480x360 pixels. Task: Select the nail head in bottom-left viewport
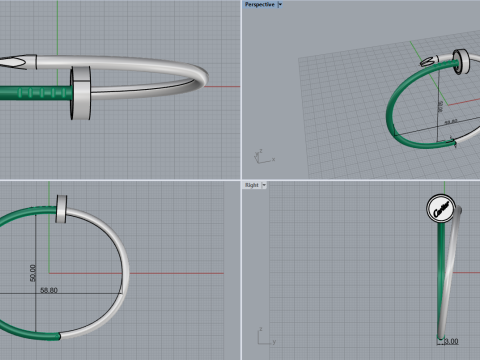[x=61, y=209]
